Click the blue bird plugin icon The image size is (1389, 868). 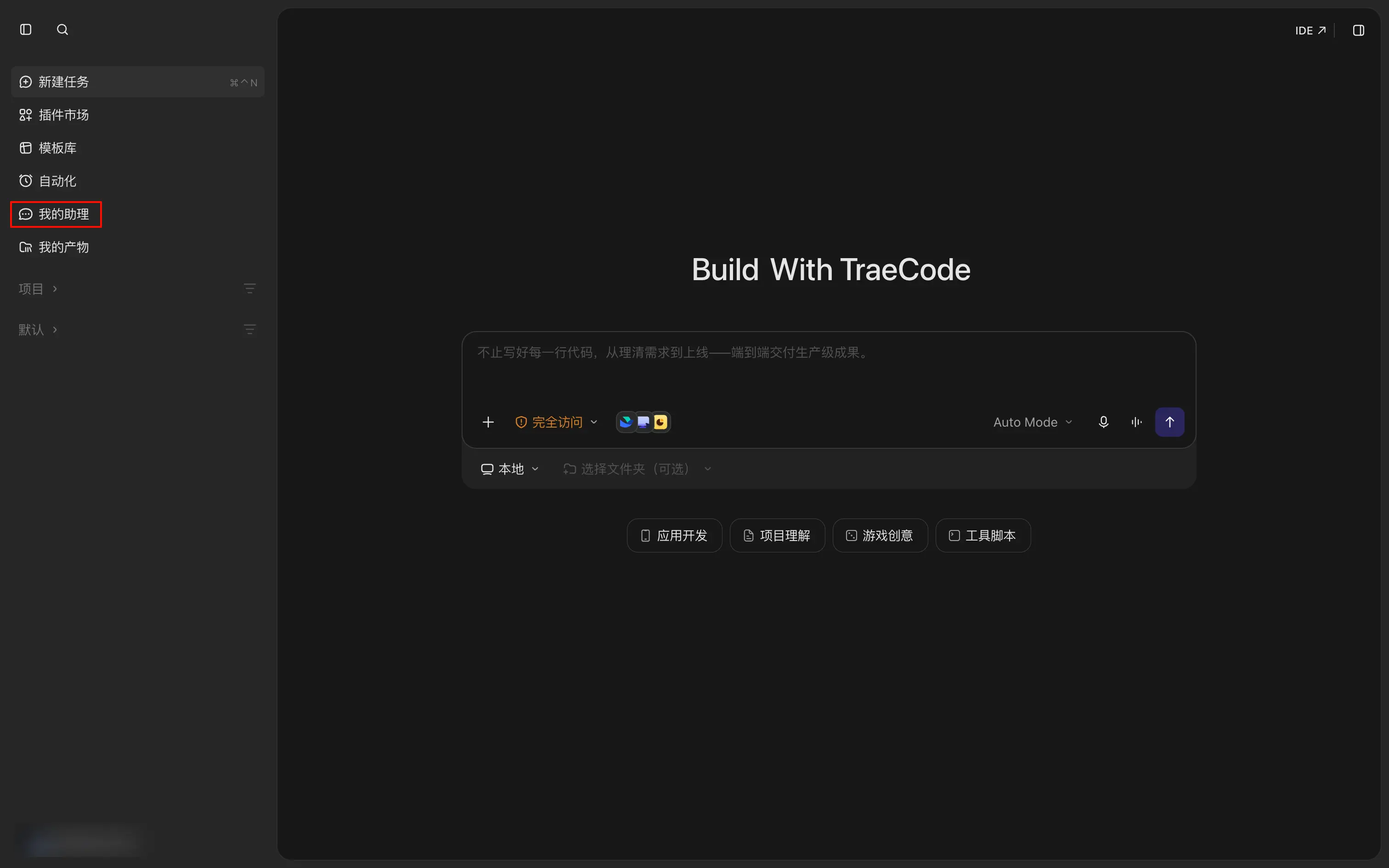[626, 422]
